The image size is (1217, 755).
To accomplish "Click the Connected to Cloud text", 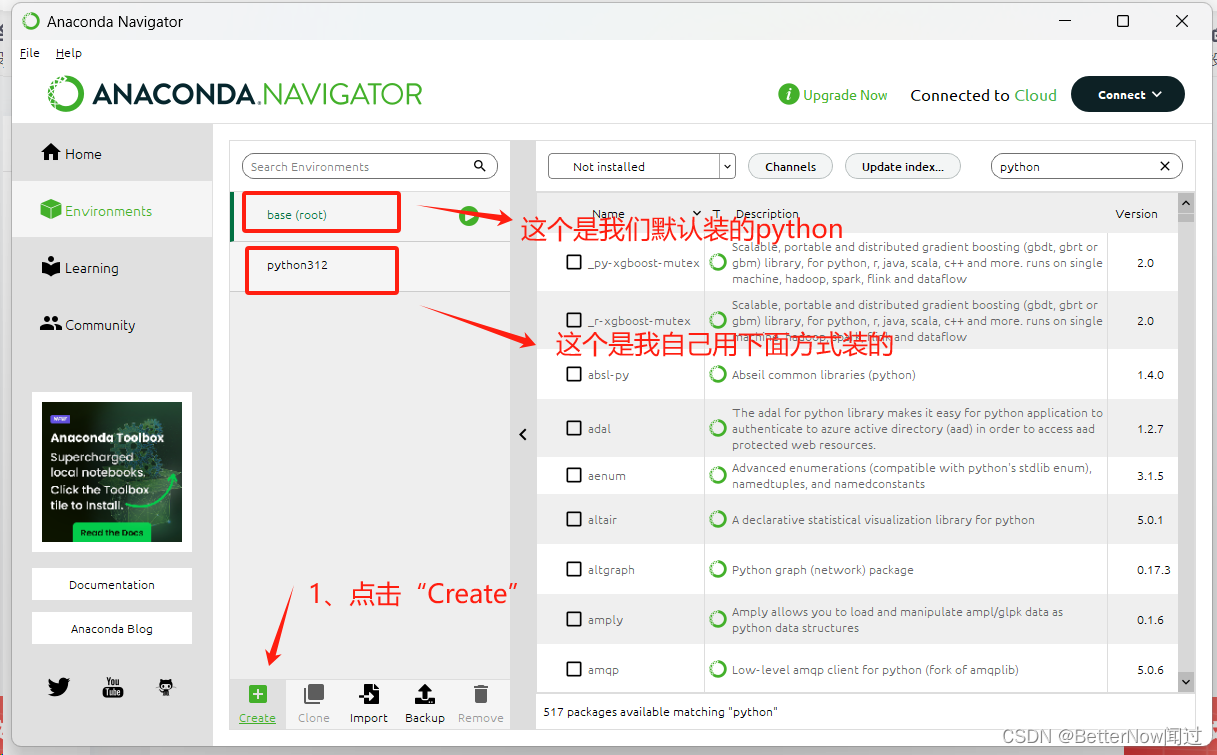I will coord(983,95).
